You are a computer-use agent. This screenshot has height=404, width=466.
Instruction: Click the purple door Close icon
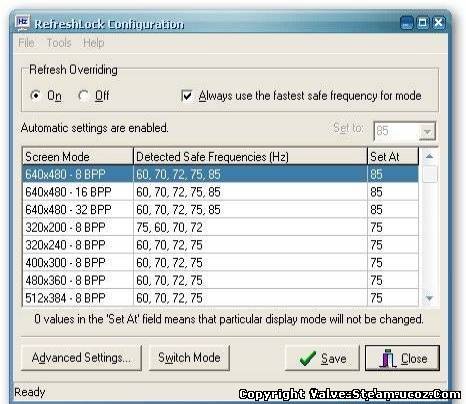point(387,358)
